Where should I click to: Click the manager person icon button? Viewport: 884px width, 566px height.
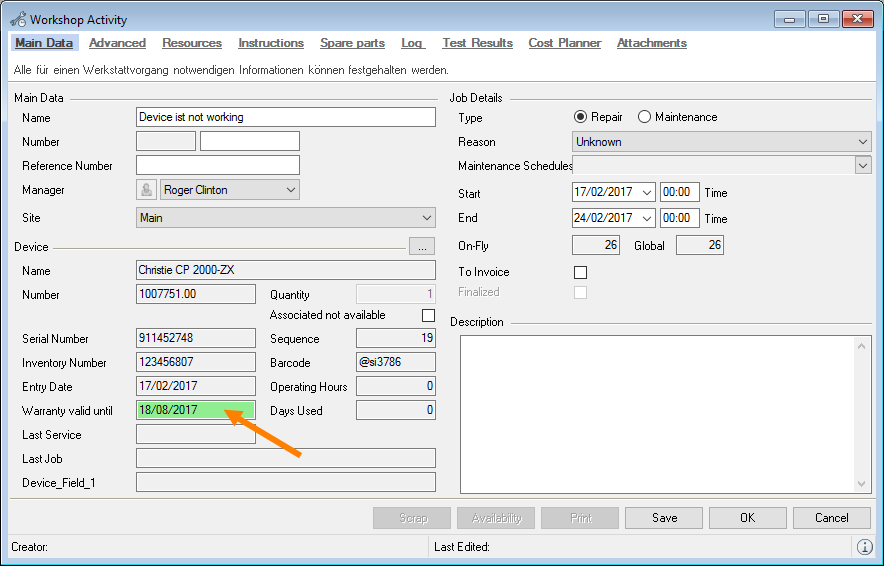146,190
